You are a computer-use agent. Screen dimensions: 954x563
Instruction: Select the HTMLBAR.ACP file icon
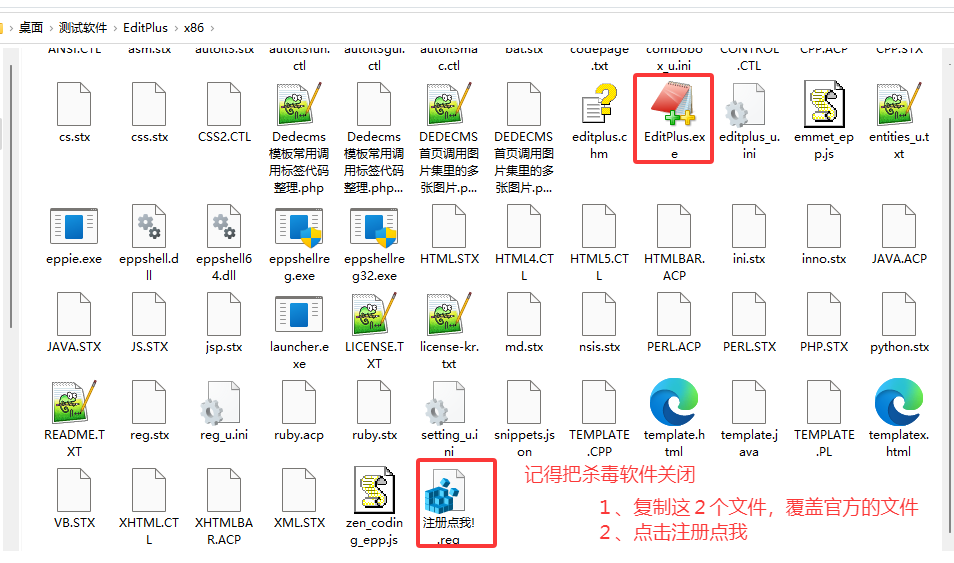tap(674, 226)
